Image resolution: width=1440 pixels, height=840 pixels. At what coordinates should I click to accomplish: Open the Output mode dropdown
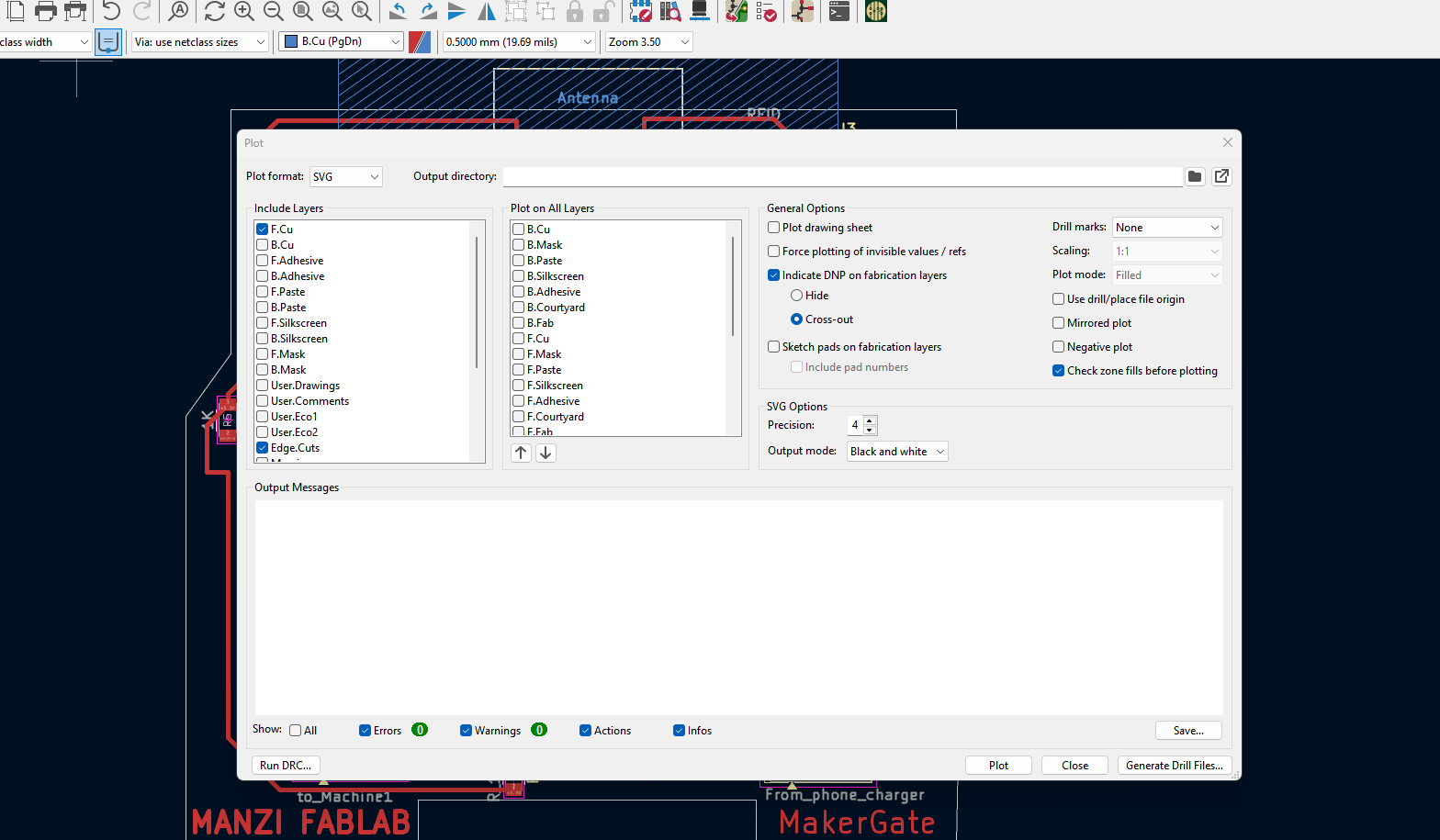(x=897, y=452)
